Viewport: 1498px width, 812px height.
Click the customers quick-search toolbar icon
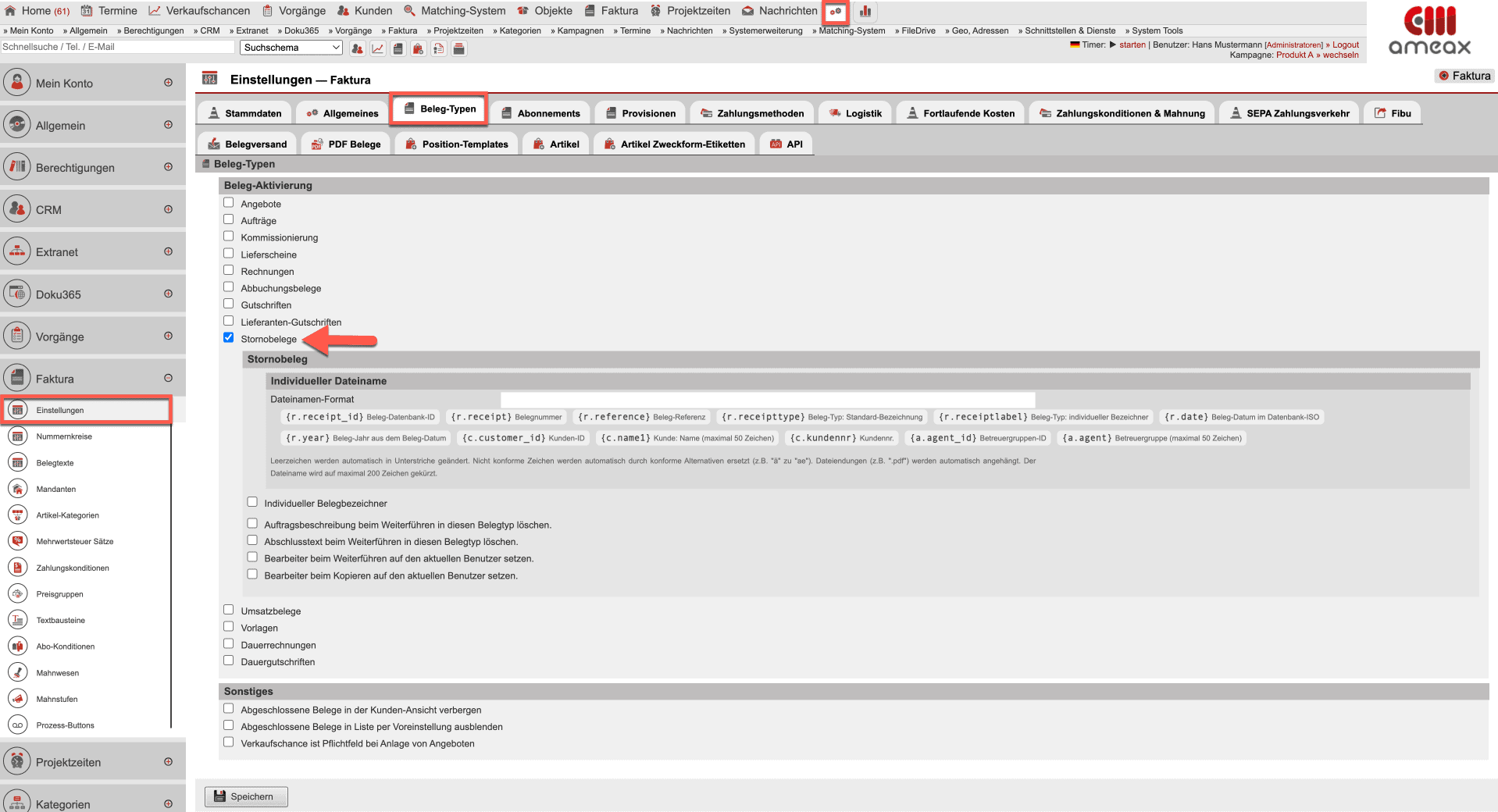coord(357,48)
